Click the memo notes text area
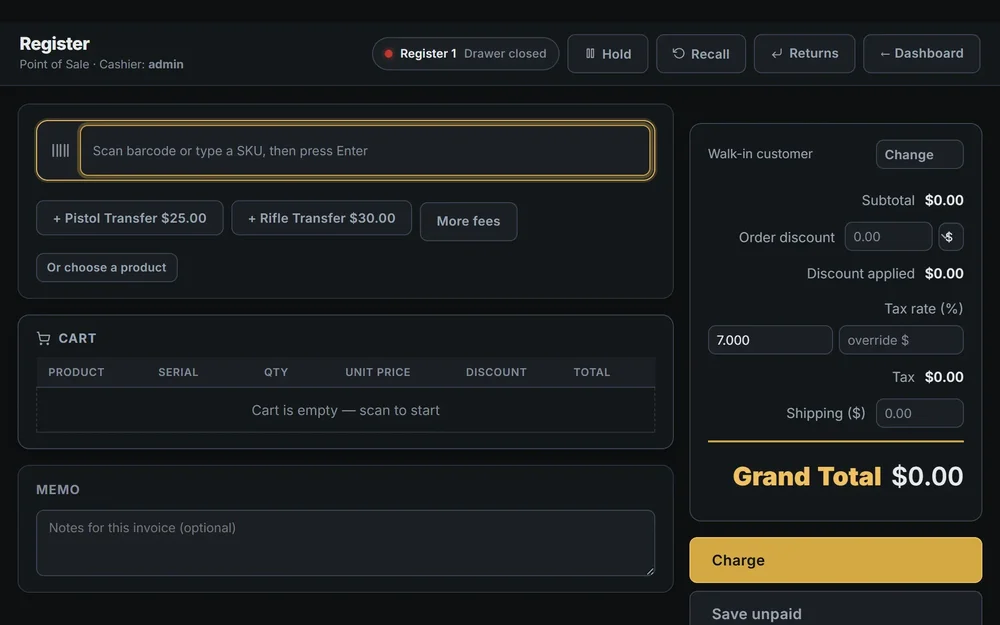 (345, 543)
